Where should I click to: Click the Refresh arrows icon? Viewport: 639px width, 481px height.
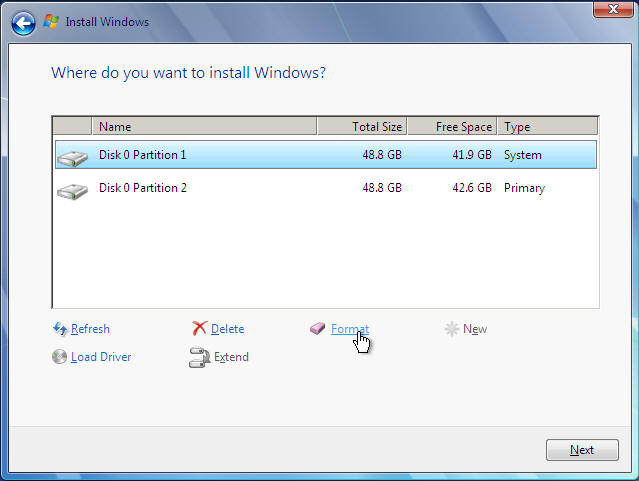(59, 329)
